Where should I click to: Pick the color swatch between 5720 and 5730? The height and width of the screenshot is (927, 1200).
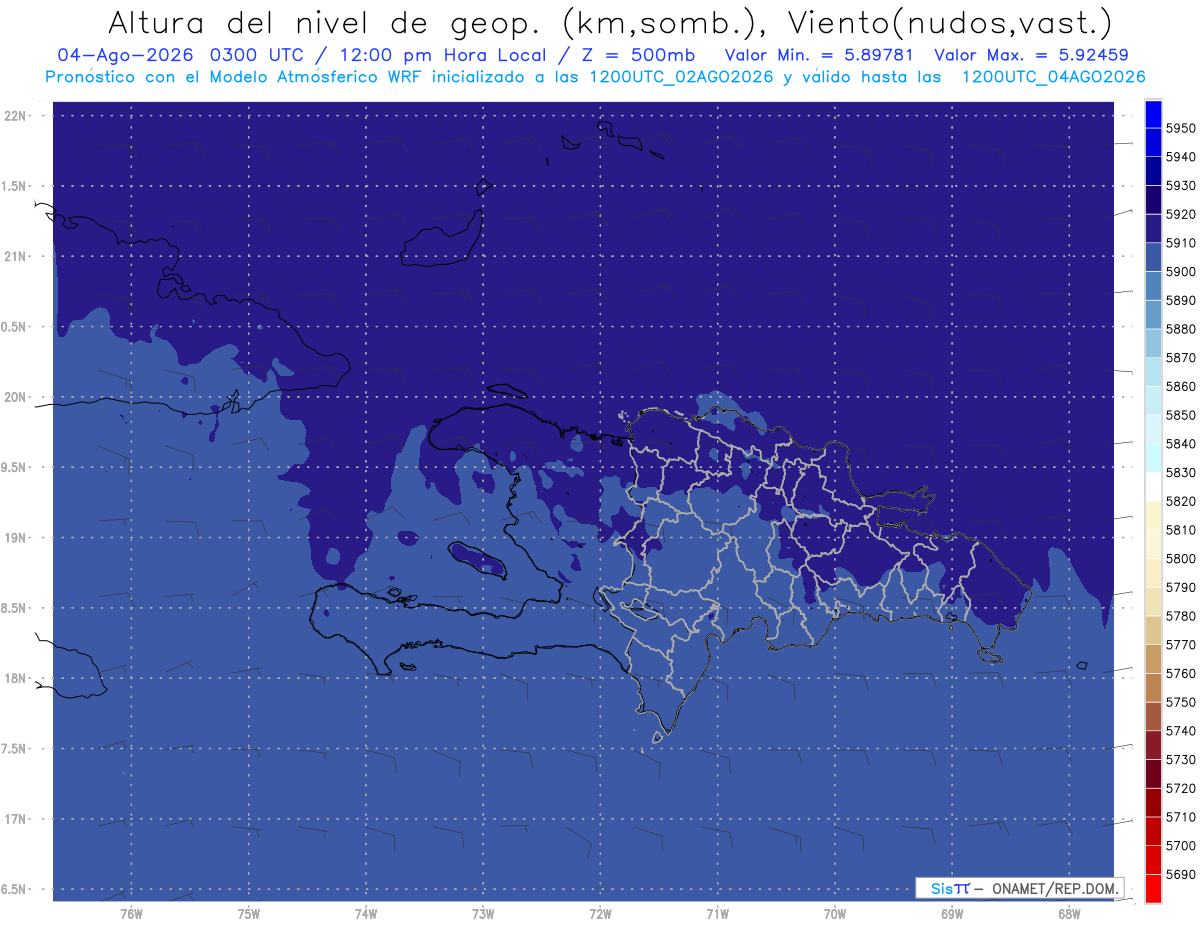click(1153, 773)
